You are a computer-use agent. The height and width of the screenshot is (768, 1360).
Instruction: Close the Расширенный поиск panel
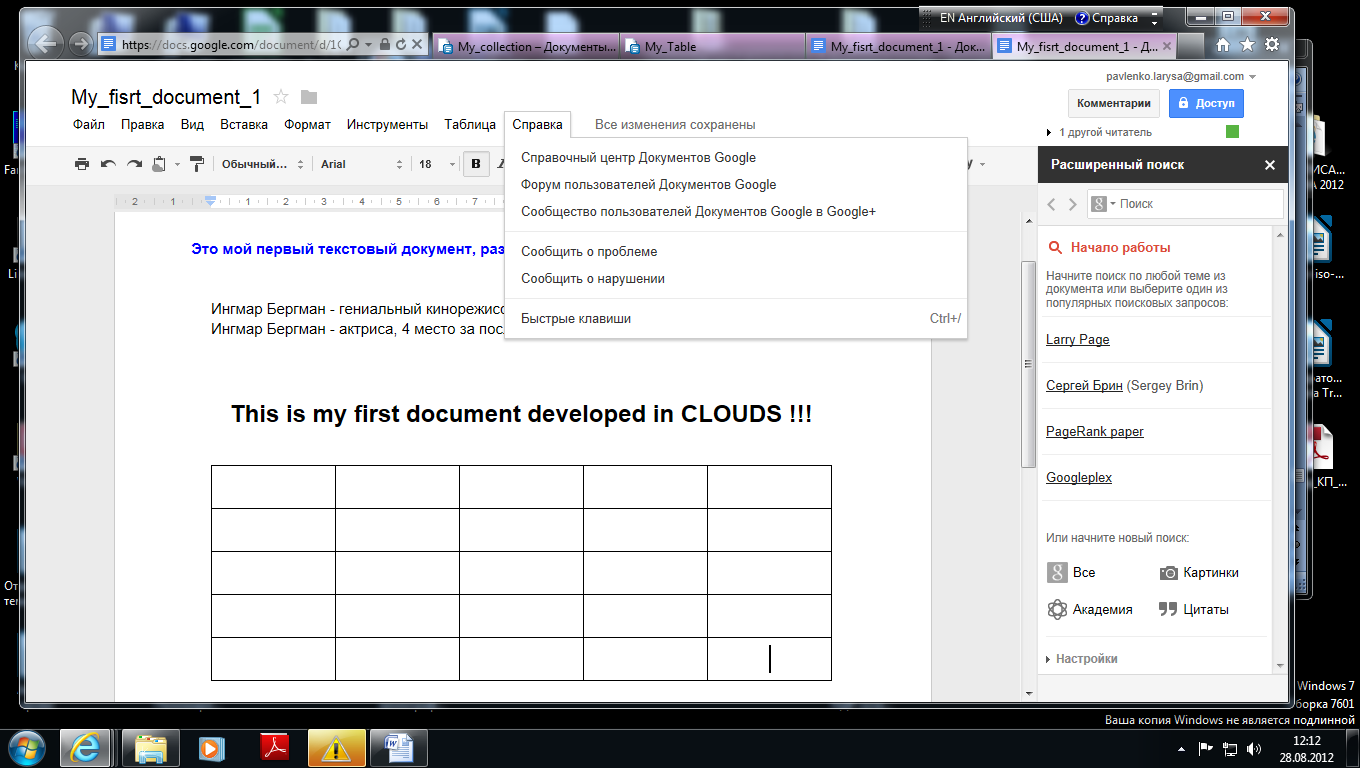pyautogui.click(x=1270, y=165)
